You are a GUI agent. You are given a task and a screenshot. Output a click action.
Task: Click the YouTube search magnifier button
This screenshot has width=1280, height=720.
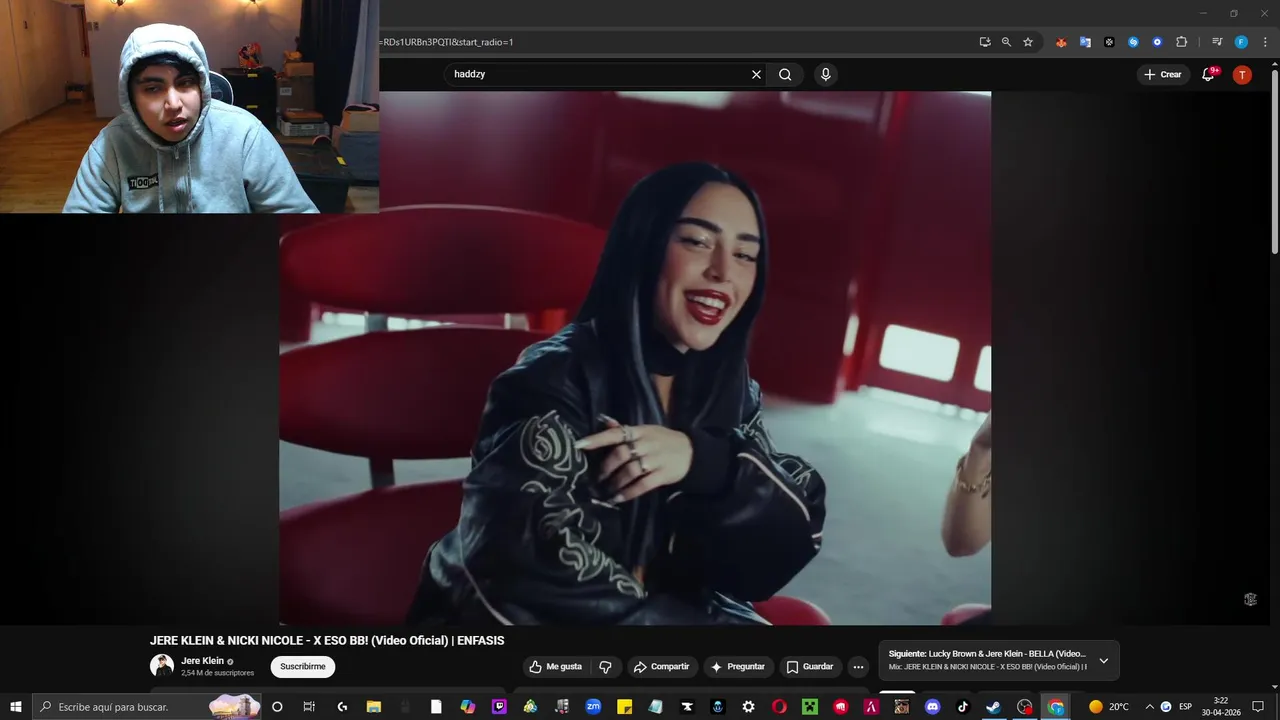pos(785,74)
